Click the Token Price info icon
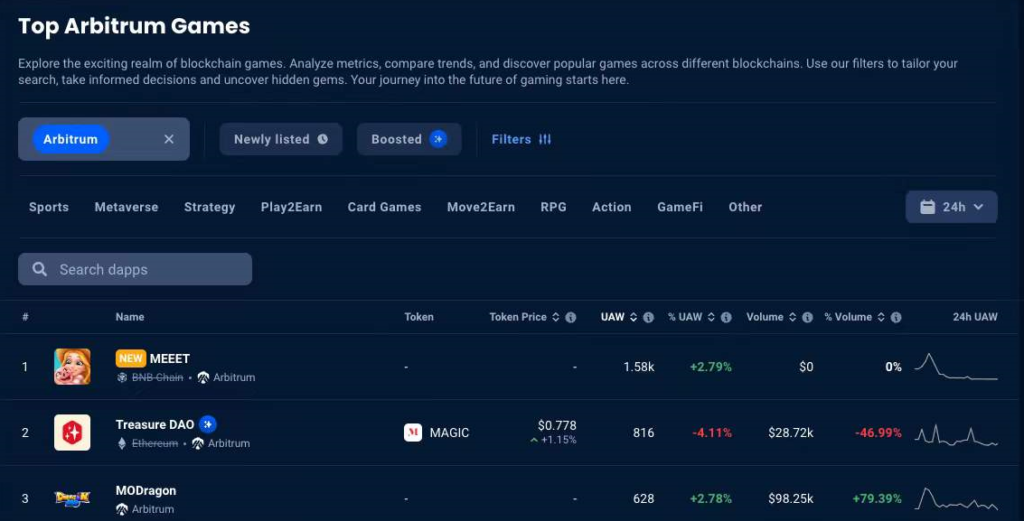 point(571,317)
